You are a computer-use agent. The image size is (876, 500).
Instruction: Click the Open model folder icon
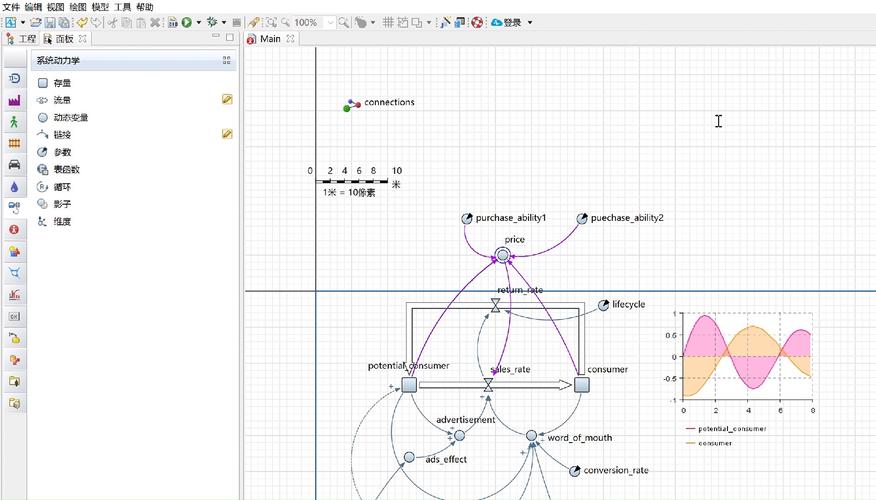[36, 22]
